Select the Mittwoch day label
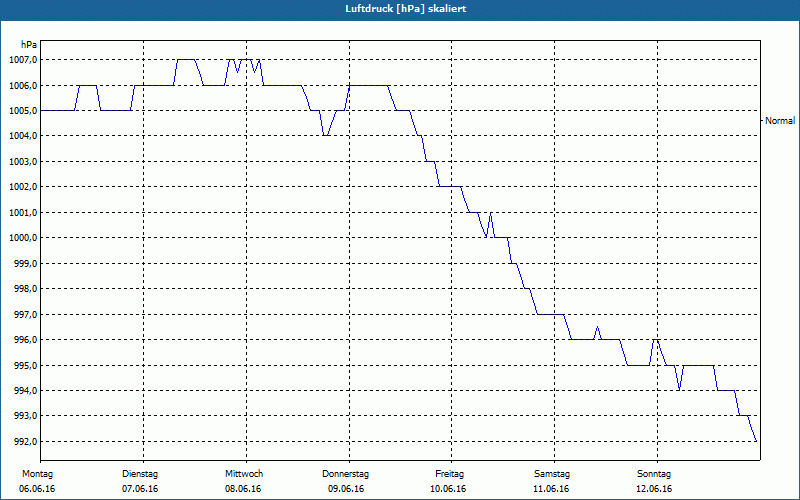Screen dimensions: 800x500 coord(244,474)
